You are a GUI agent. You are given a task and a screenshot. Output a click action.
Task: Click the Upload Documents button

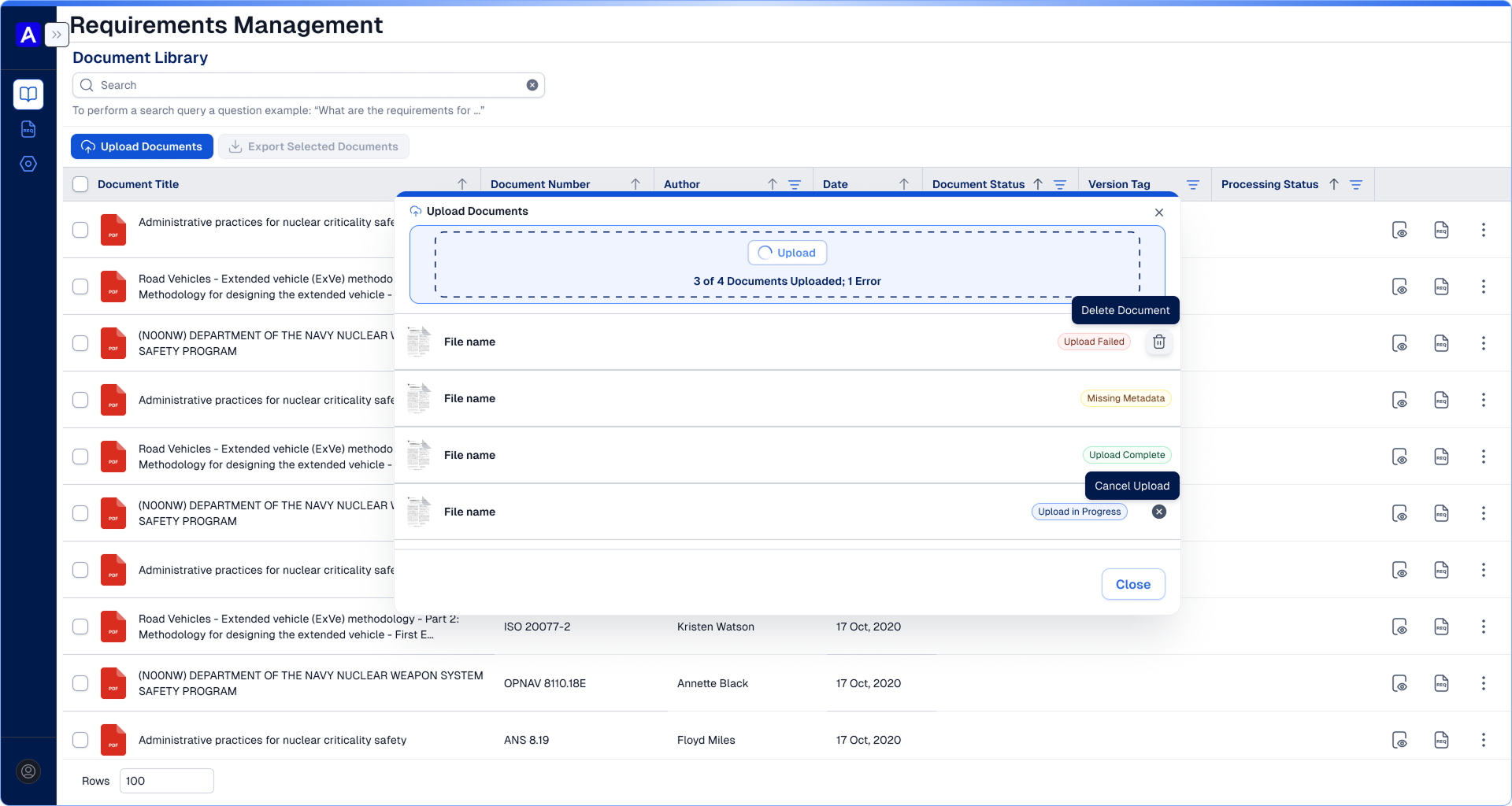tap(142, 146)
